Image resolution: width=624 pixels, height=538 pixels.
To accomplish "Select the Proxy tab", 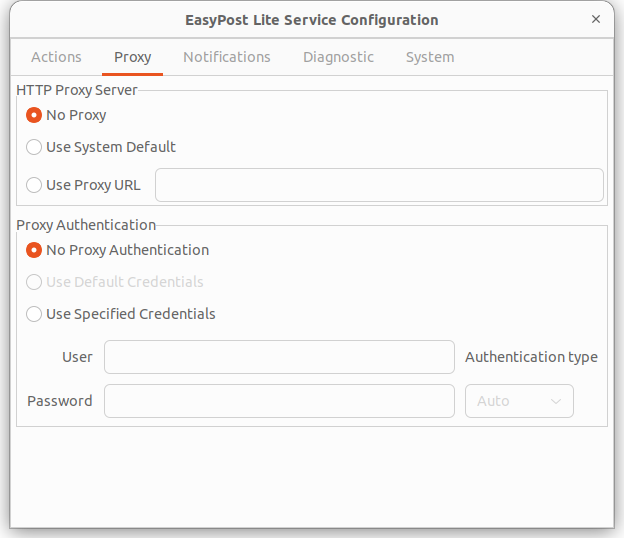I will click(x=133, y=57).
